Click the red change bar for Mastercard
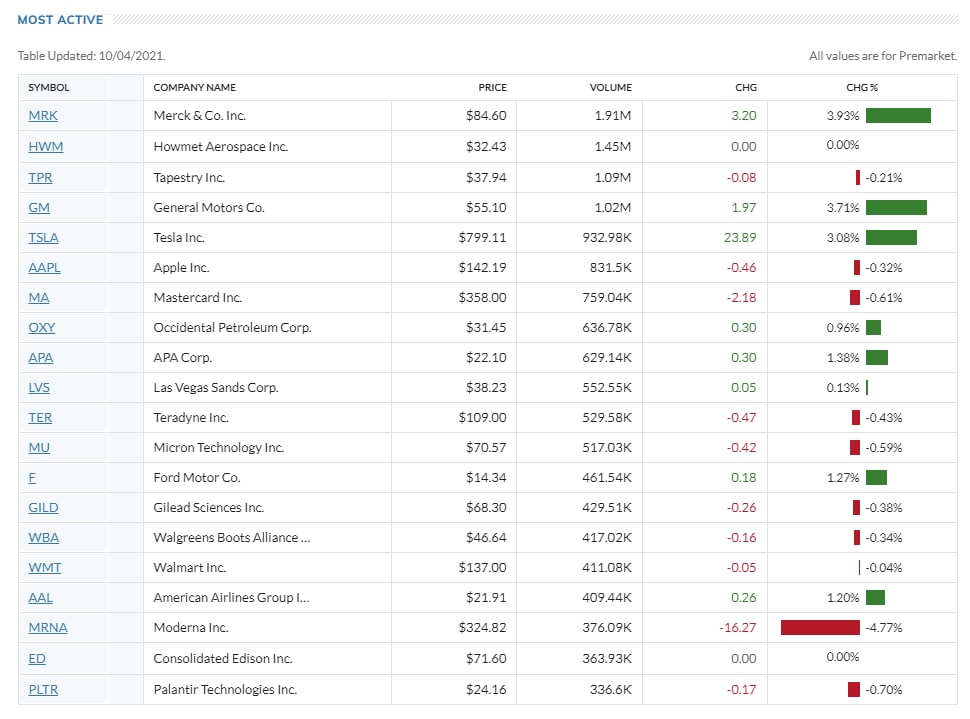Screen dimensions: 970x719 (x=855, y=298)
